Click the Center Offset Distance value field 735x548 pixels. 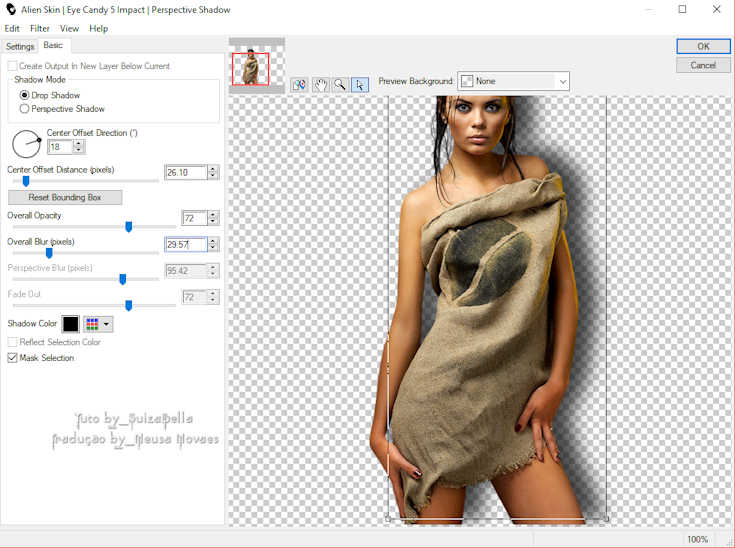(x=186, y=172)
